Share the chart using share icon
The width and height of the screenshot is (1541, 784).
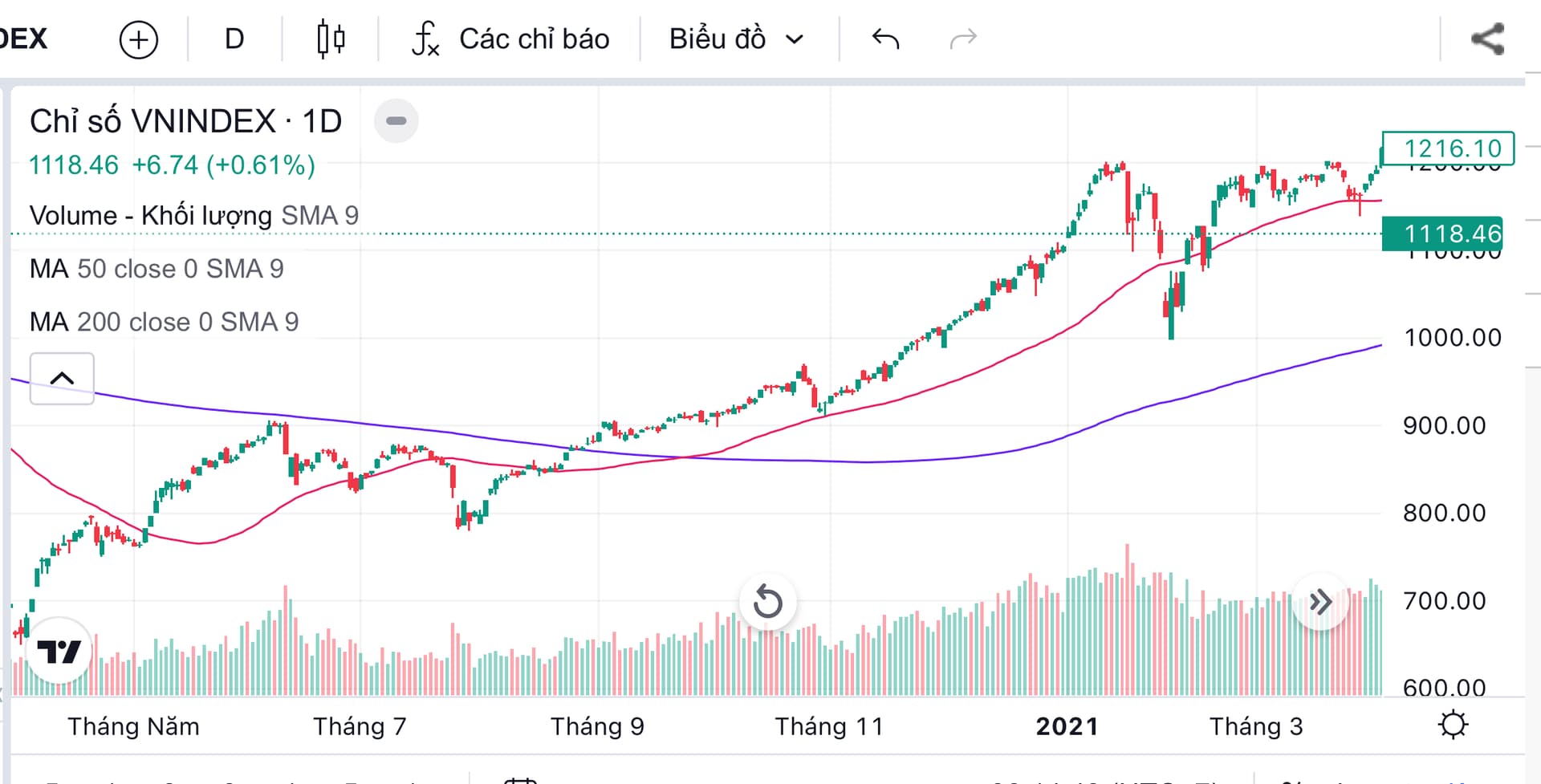[1487, 39]
